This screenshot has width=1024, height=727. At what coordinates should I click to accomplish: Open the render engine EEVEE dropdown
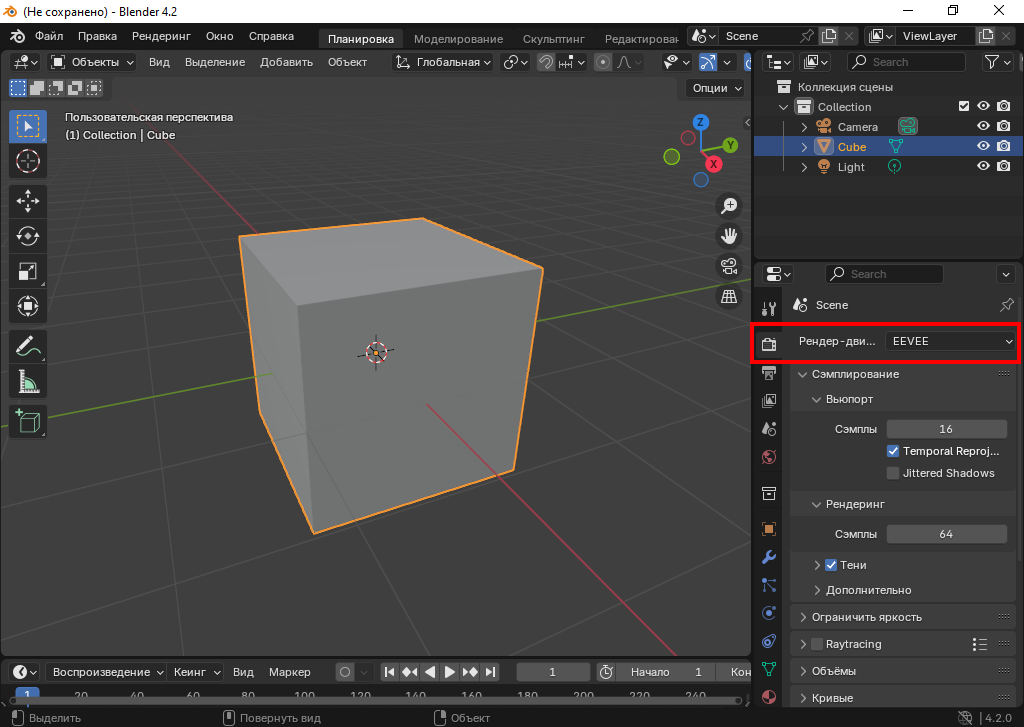pos(951,341)
